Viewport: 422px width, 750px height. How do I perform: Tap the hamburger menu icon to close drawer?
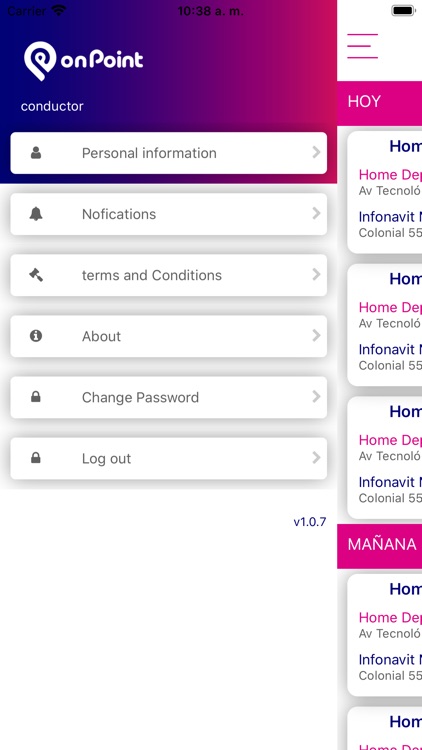(363, 46)
